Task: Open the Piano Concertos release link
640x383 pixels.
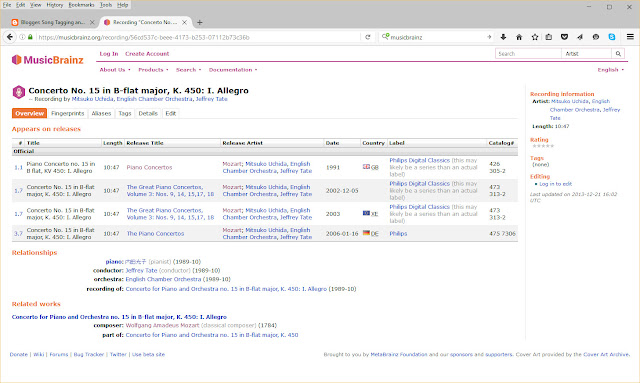Action: 149,167
